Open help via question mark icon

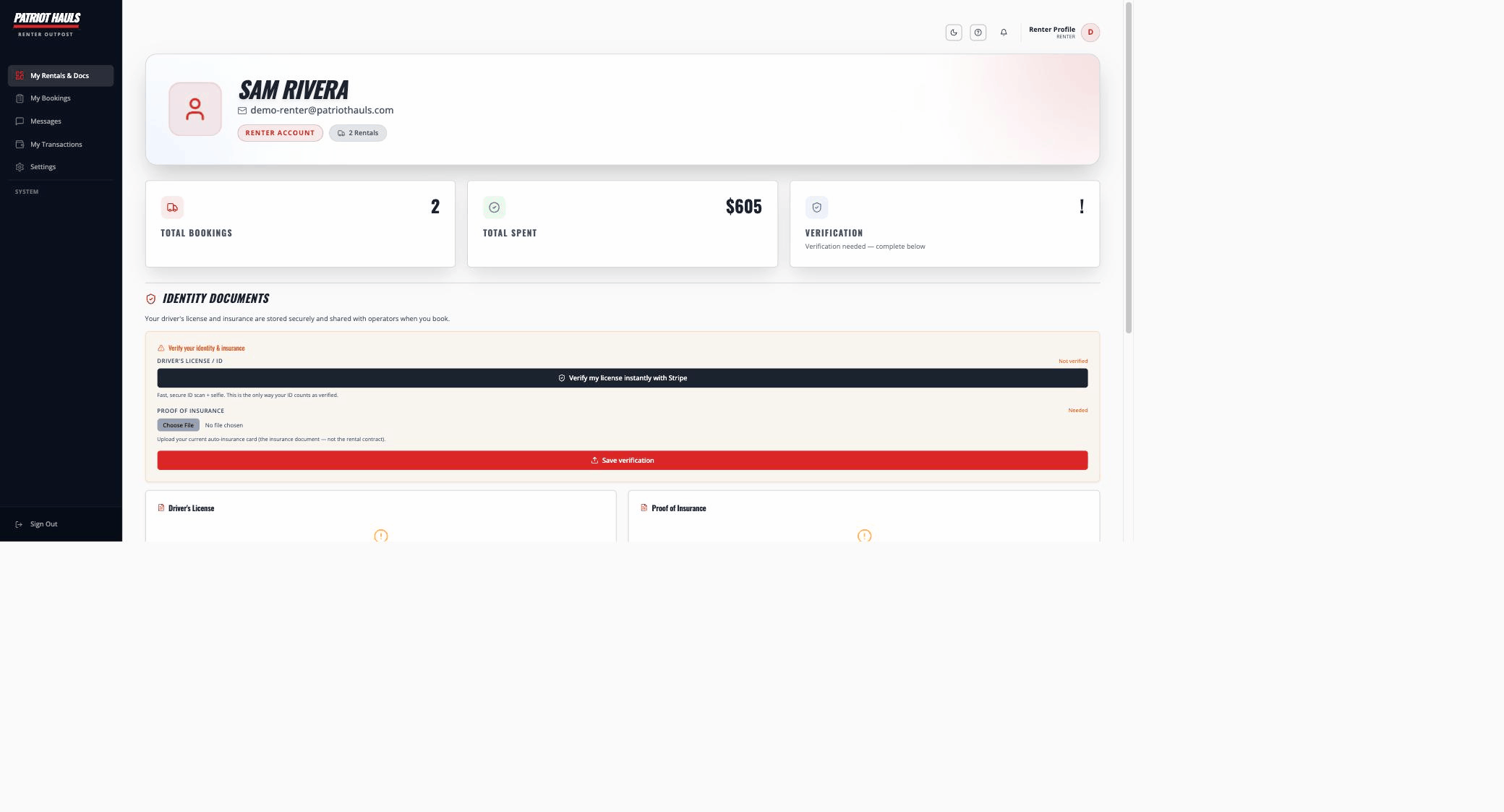978,33
